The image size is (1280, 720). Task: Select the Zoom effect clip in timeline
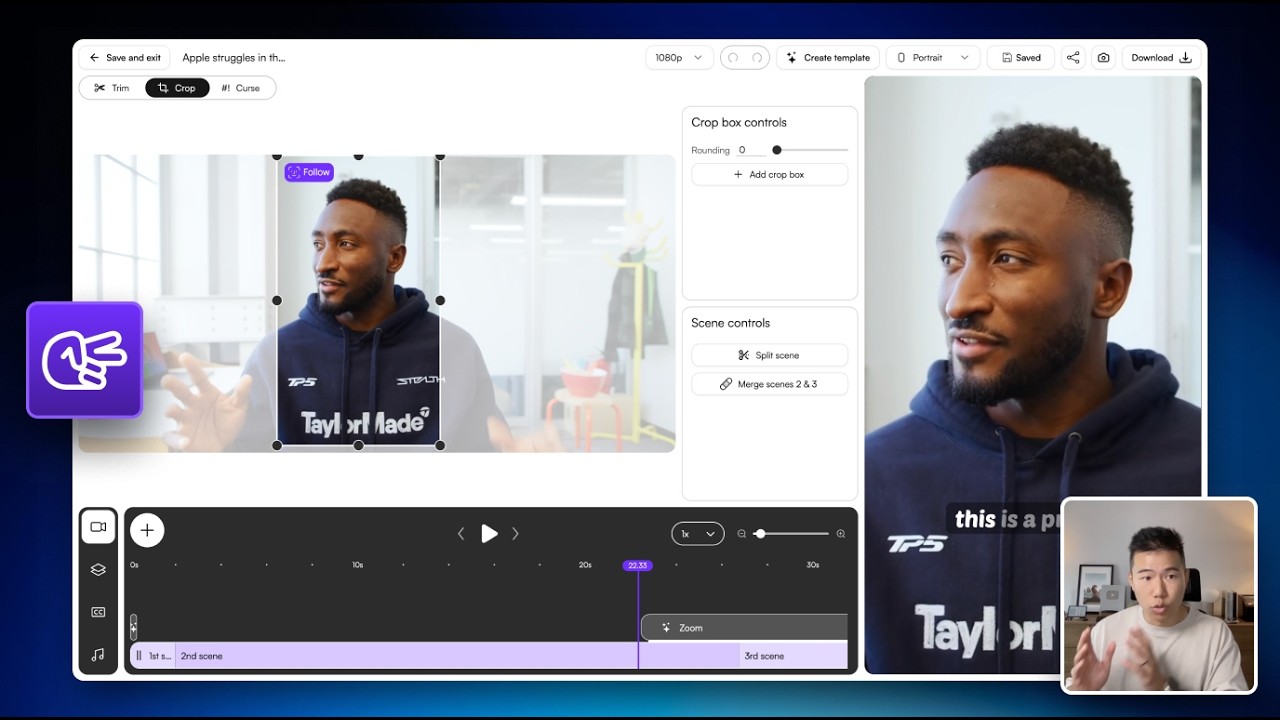point(744,627)
